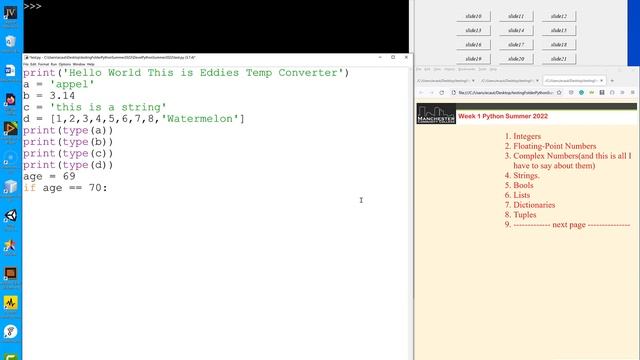Open the orange play-arrow desktop shortcut
The image size is (640, 360).
point(10,129)
